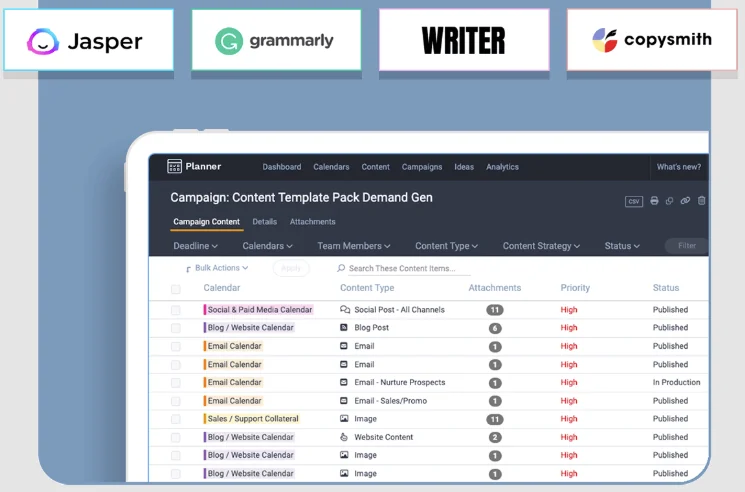Screen dimensions: 745x492
Task: Export the campaign as CSV
Action: pyautogui.click(x=633, y=201)
